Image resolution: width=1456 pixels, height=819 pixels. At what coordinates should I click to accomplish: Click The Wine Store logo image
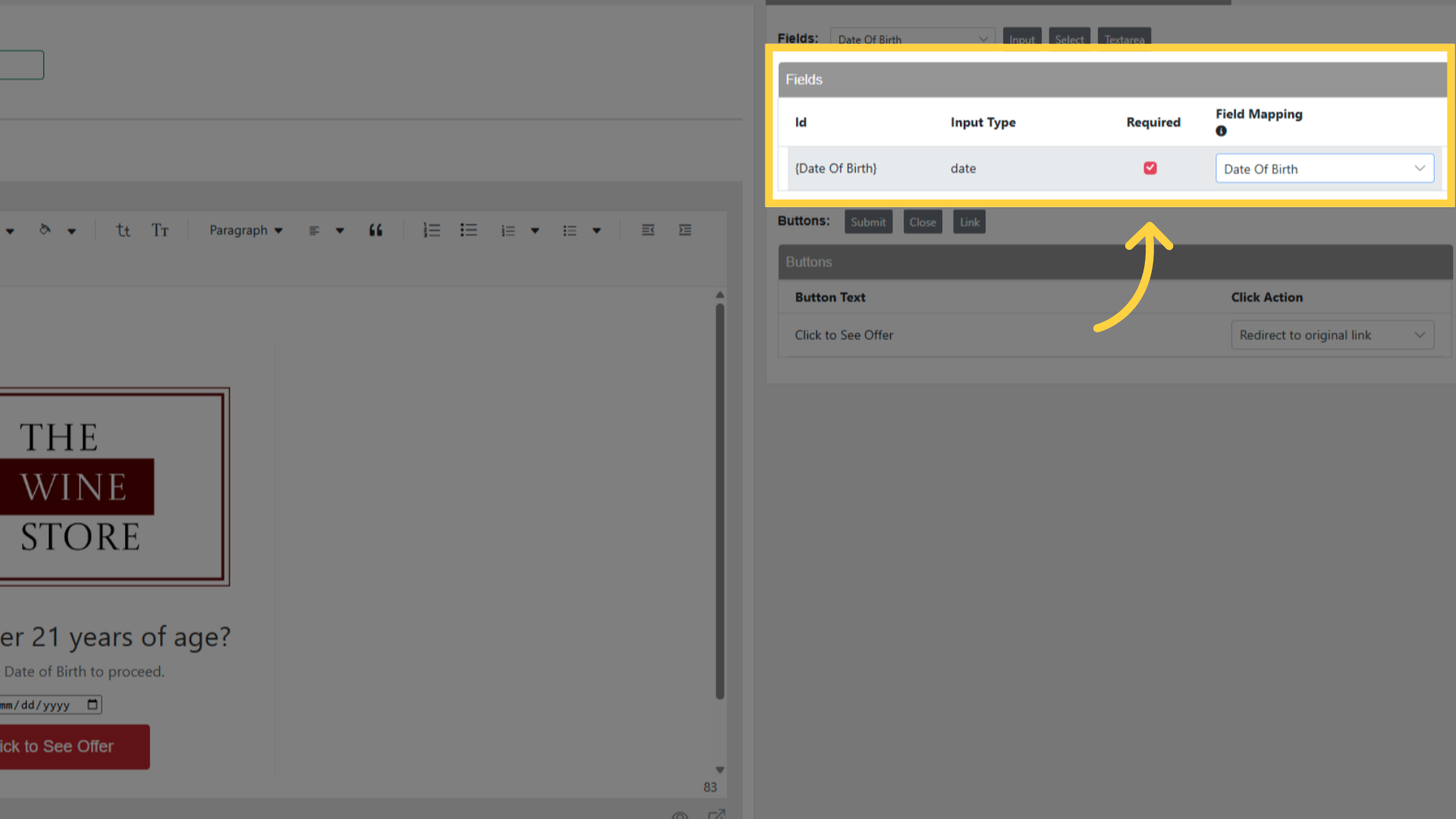pos(114,487)
